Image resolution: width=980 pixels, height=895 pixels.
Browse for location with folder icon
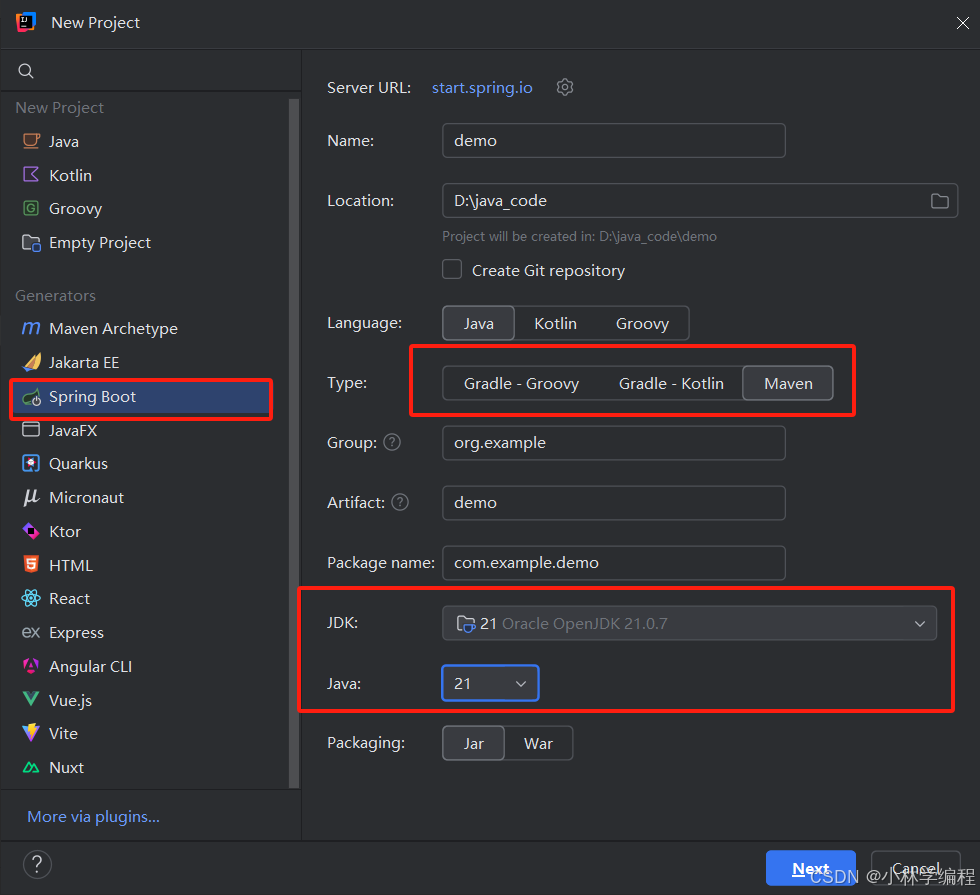click(939, 201)
